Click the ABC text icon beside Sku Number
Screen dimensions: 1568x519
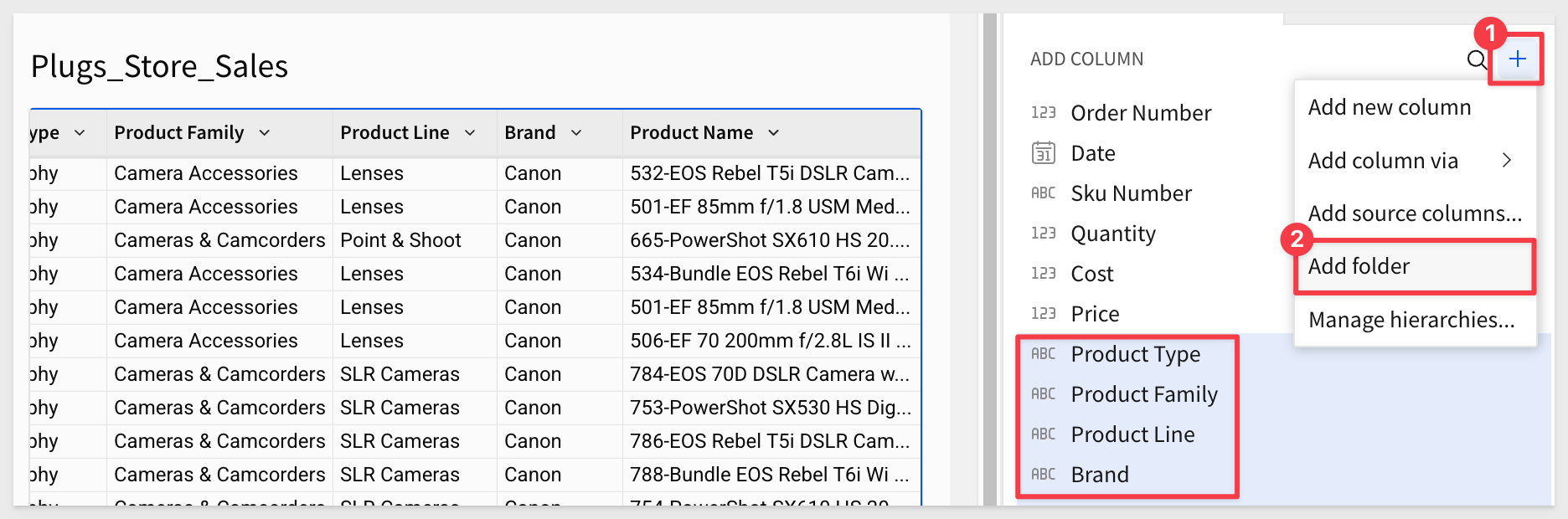(1044, 193)
